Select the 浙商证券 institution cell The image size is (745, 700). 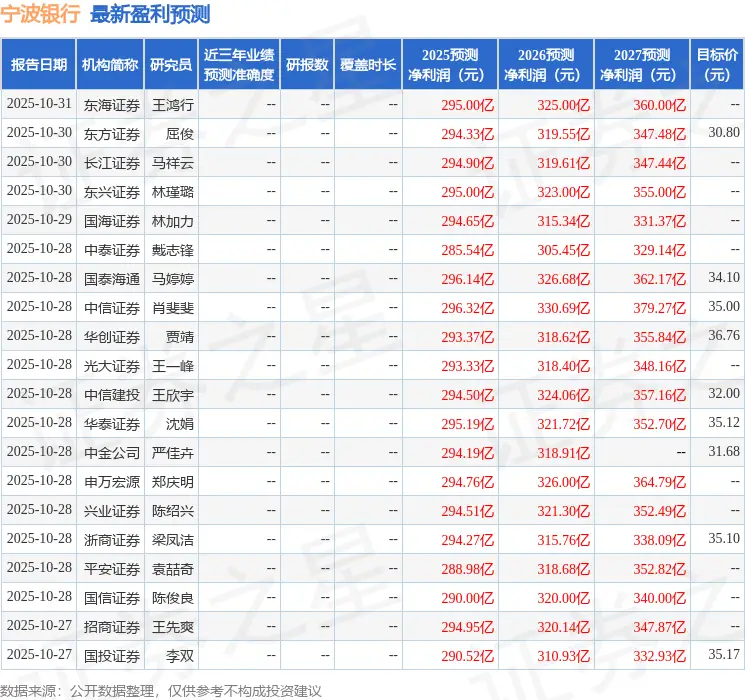(112, 540)
